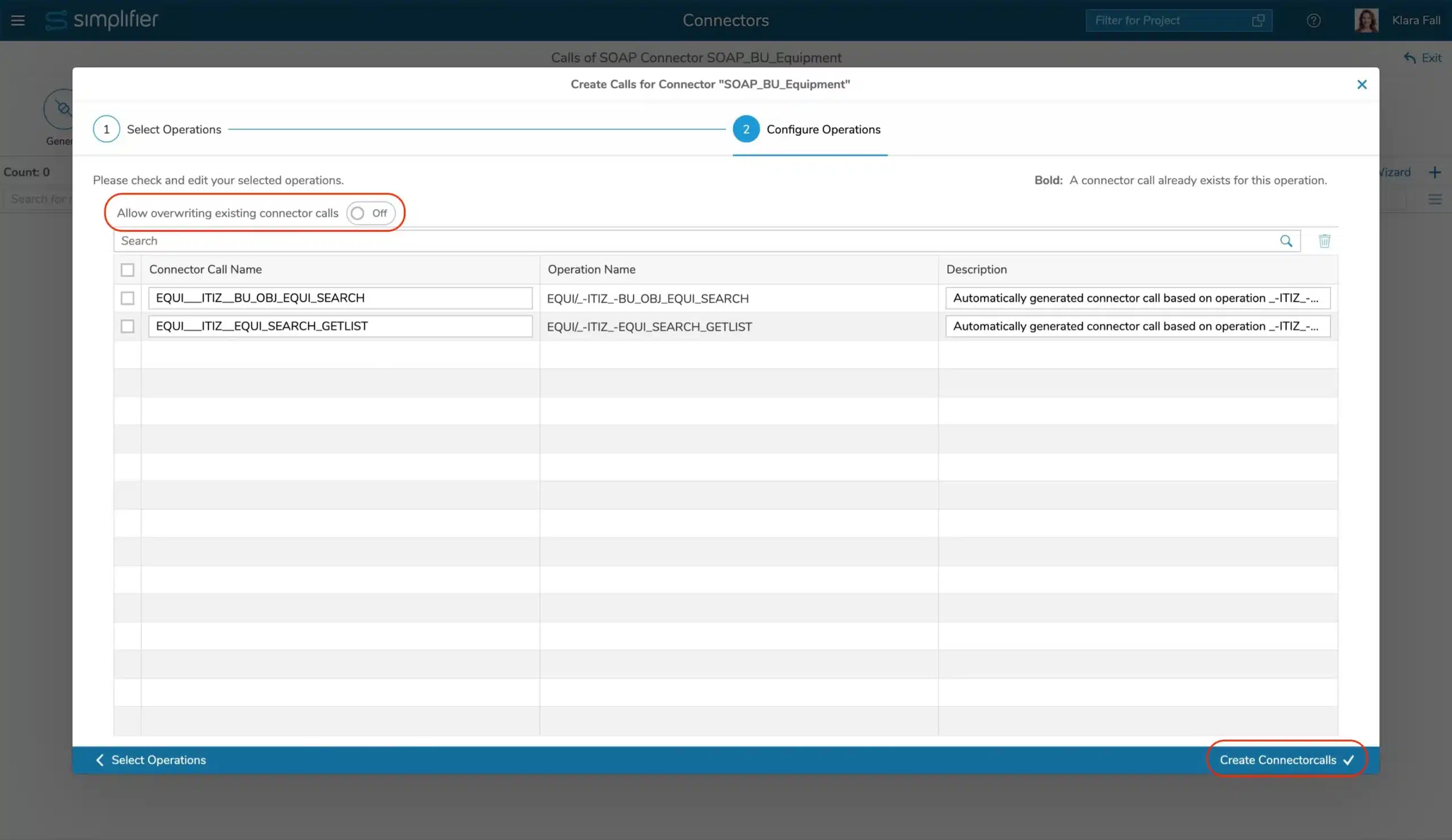Click the plus add icon at right
Screen dimensions: 1452x840
click(1435, 172)
